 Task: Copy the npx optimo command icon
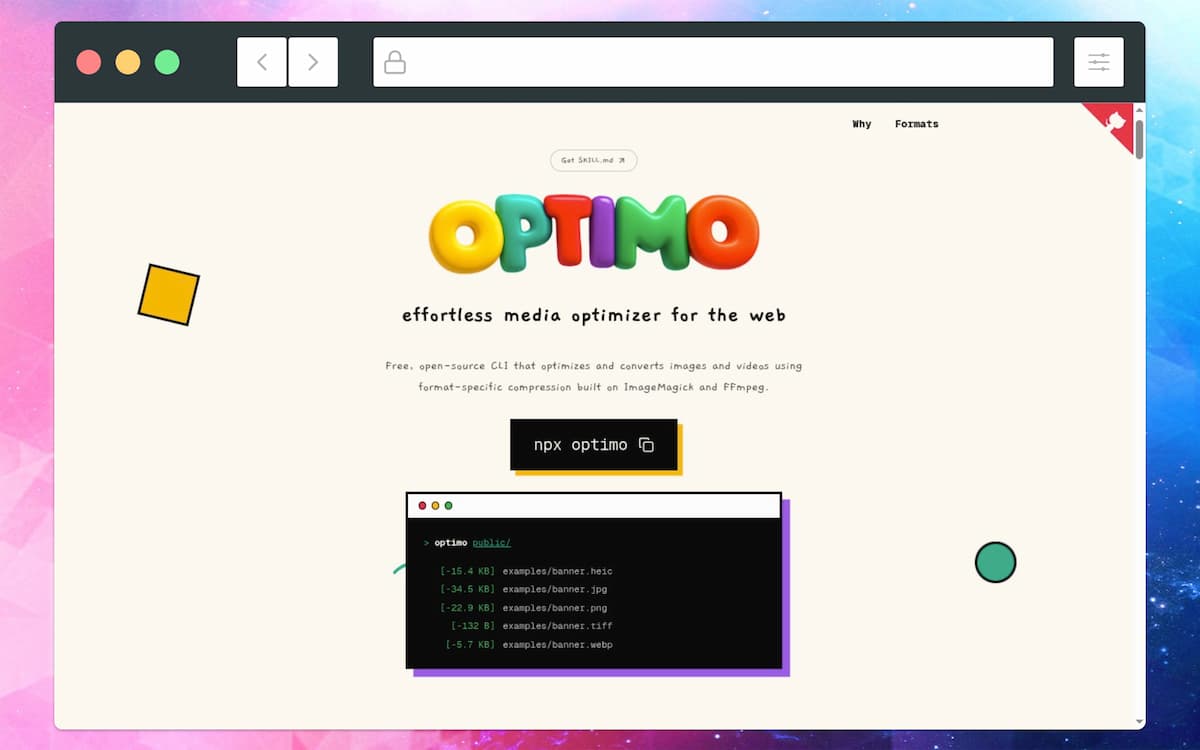point(646,445)
